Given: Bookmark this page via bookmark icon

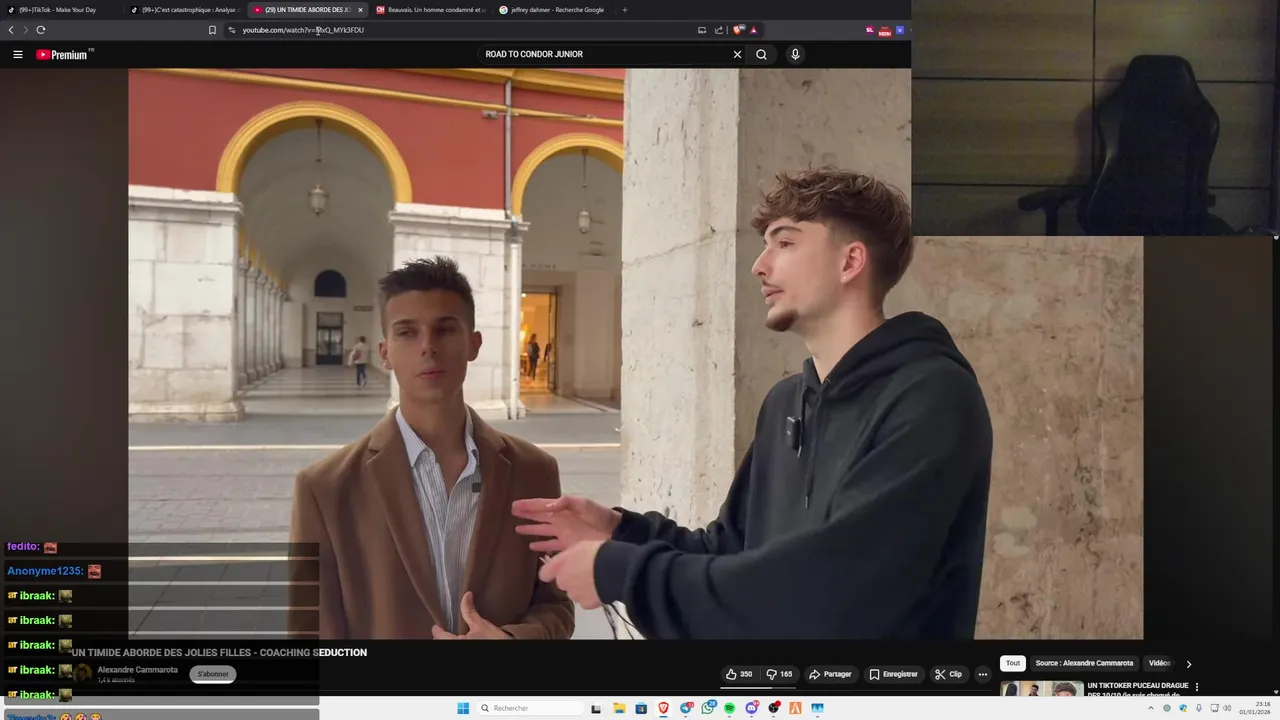Looking at the screenshot, I should point(212,30).
